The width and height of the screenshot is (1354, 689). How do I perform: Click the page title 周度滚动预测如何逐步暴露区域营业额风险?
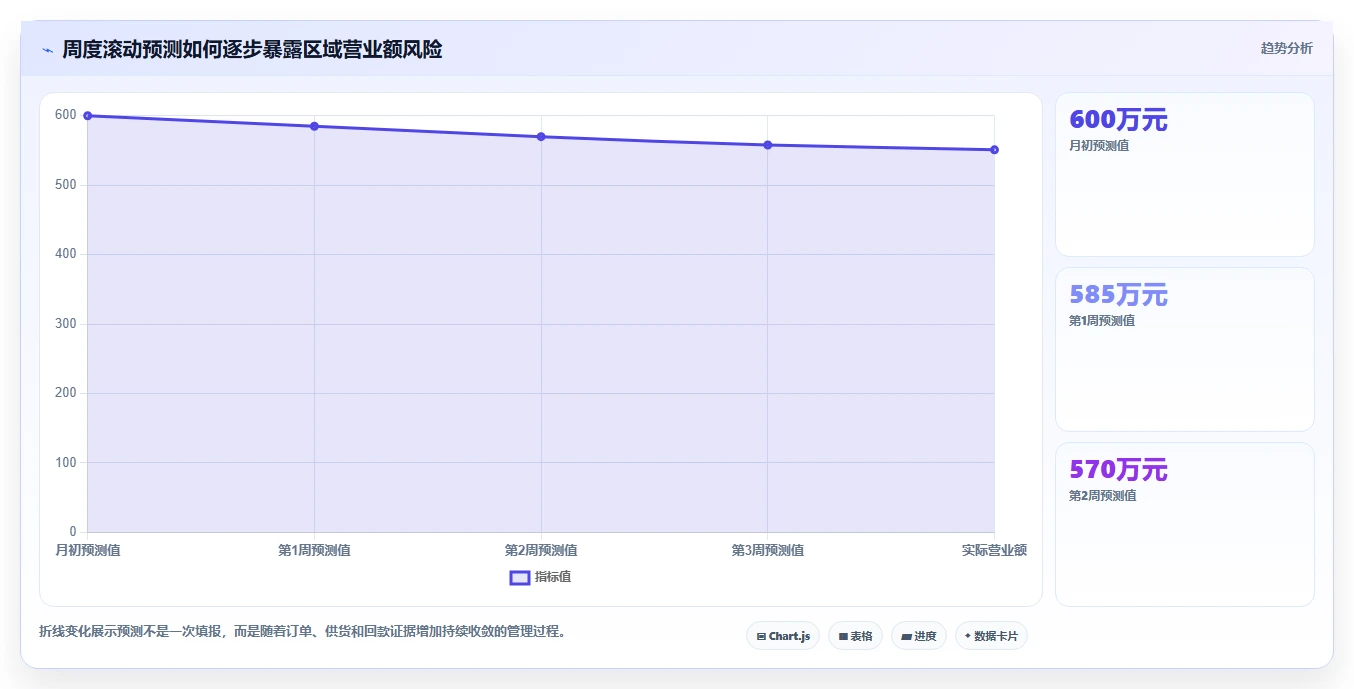pos(252,49)
